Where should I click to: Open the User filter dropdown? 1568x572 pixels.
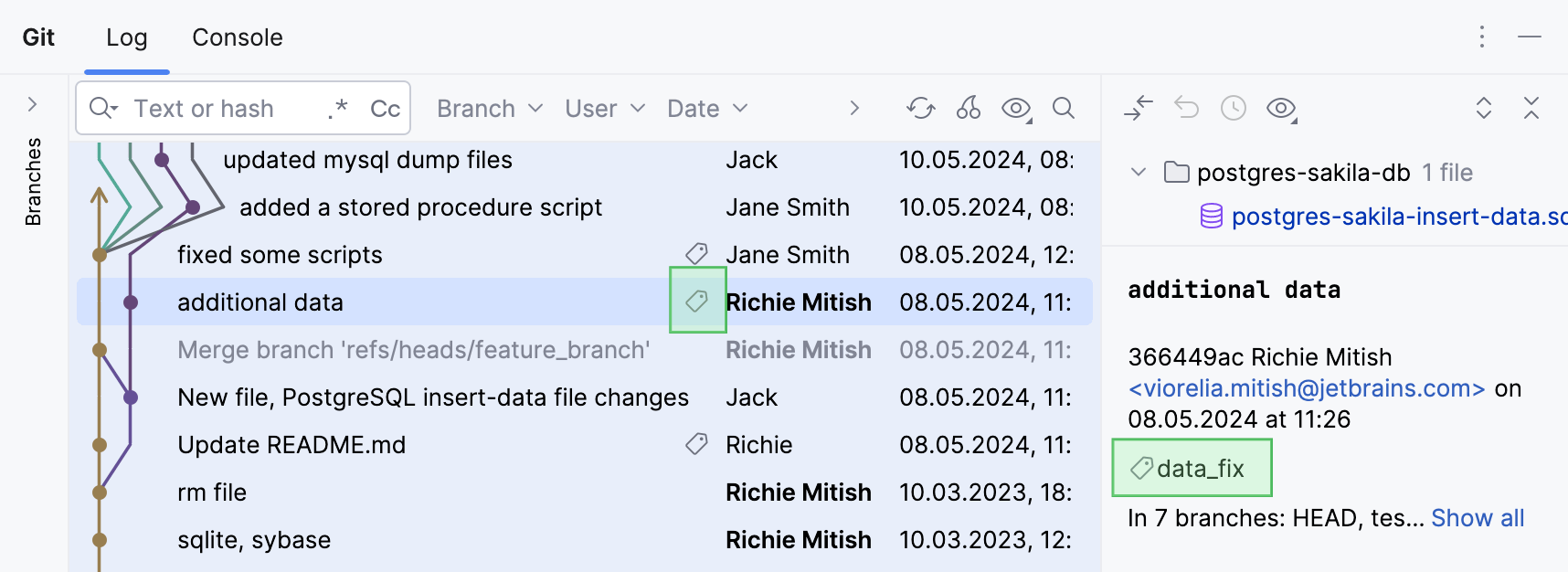pyautogui.click(x=605, y=109)
